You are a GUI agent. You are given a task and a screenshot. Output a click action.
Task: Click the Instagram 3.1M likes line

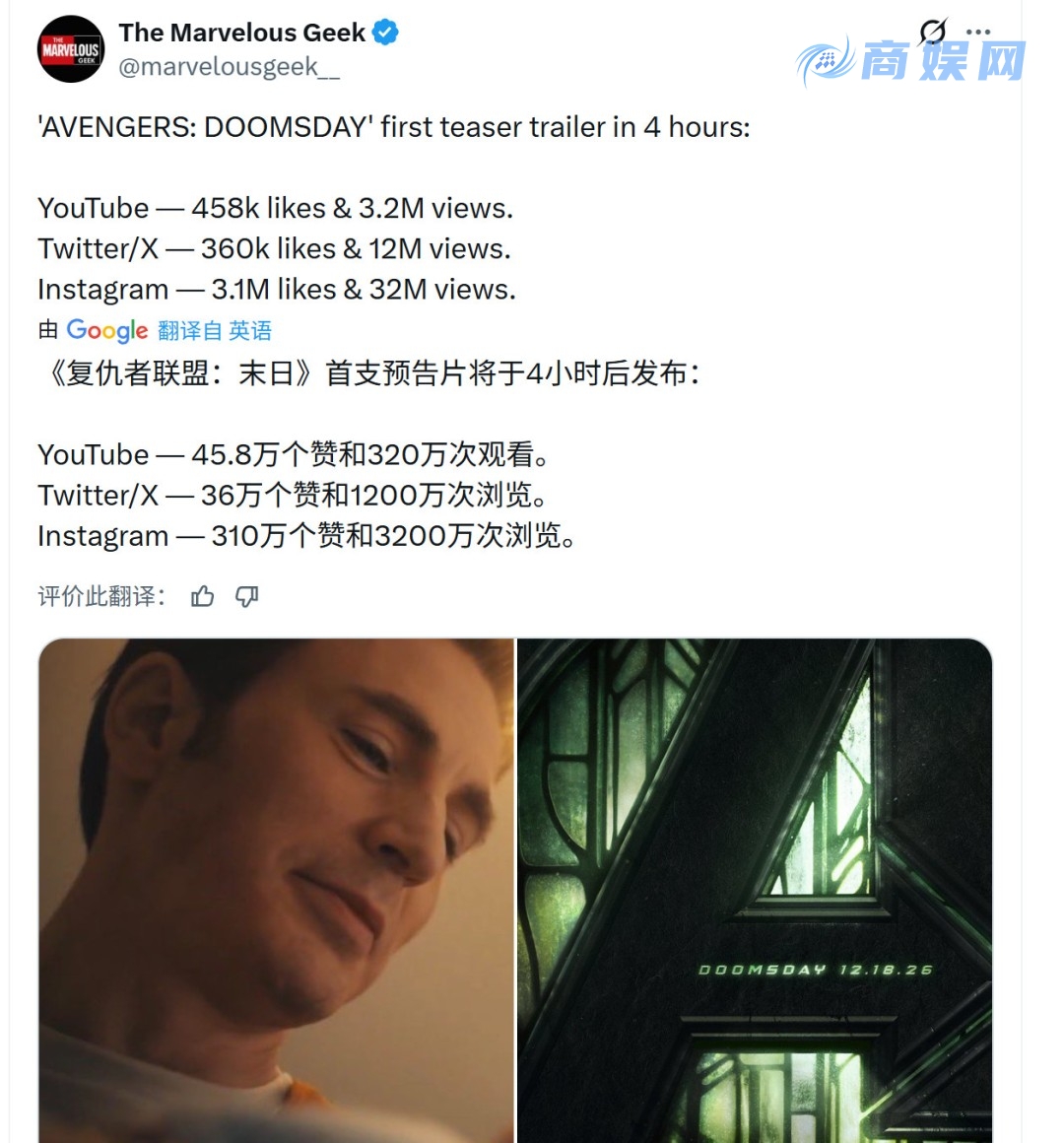[x=277, y=290]
